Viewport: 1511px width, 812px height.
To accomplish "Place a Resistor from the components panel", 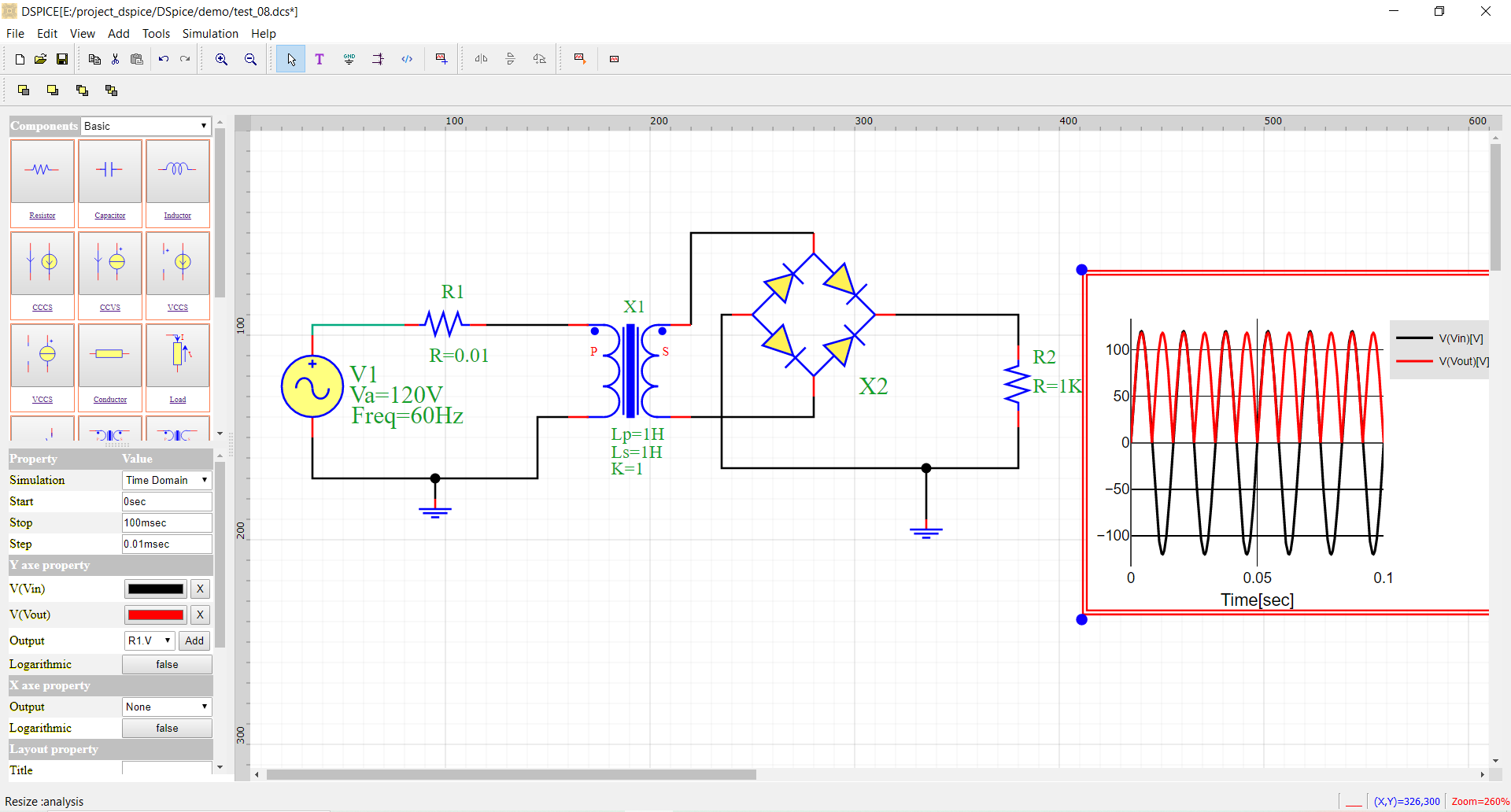I will click(42, 172).
